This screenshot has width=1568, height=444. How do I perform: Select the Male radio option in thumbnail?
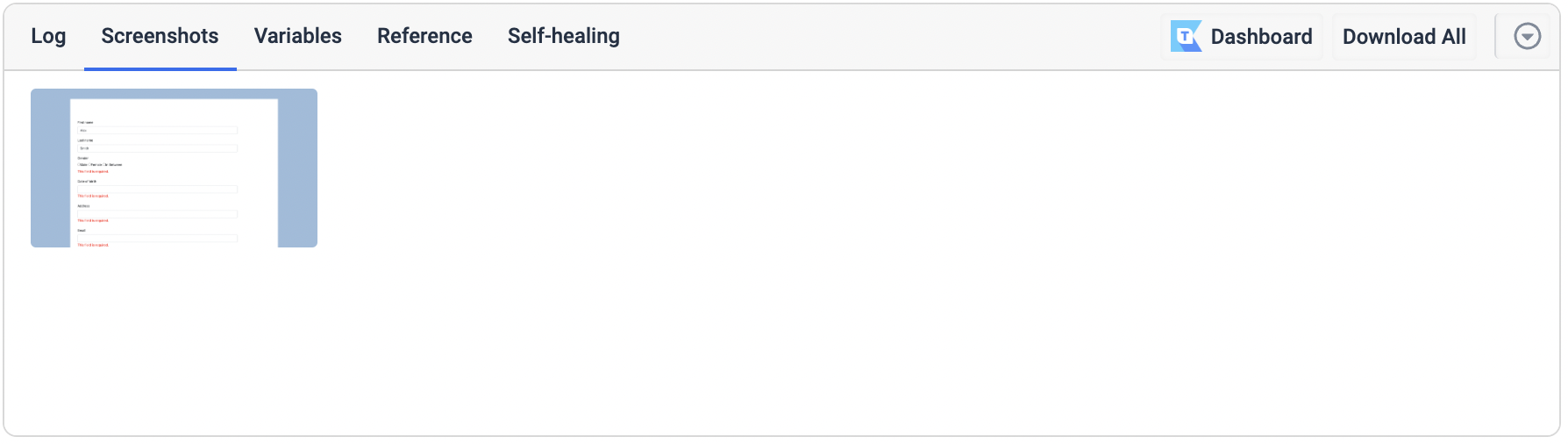82,165
